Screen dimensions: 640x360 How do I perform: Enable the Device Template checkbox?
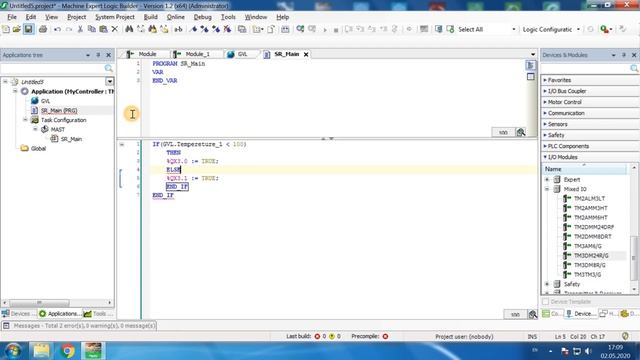(x=545, y=302)
